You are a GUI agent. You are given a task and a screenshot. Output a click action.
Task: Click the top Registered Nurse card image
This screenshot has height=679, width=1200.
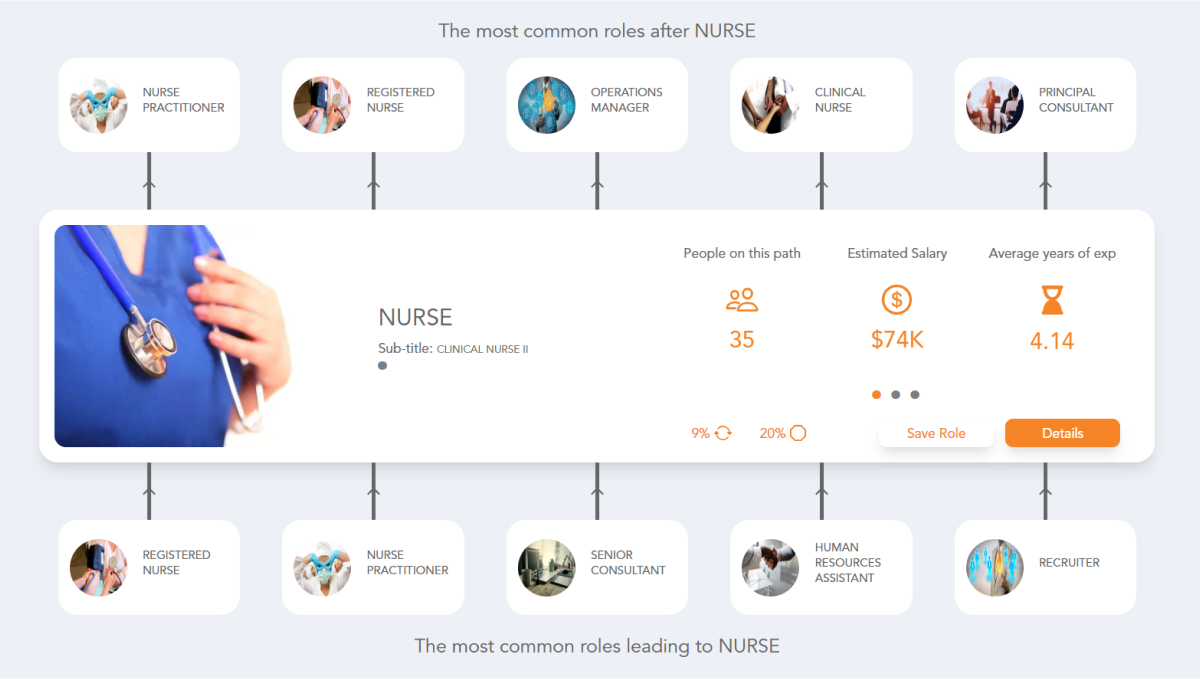click(x=323, y=104)
